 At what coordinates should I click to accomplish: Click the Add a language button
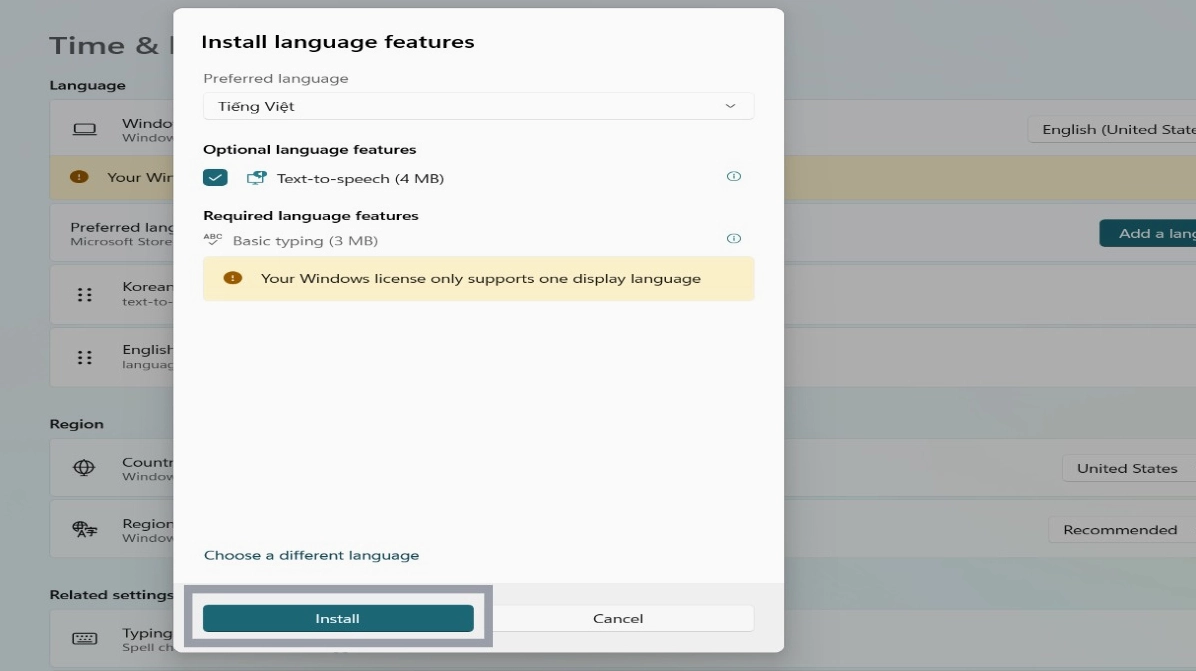(1150, 233)
